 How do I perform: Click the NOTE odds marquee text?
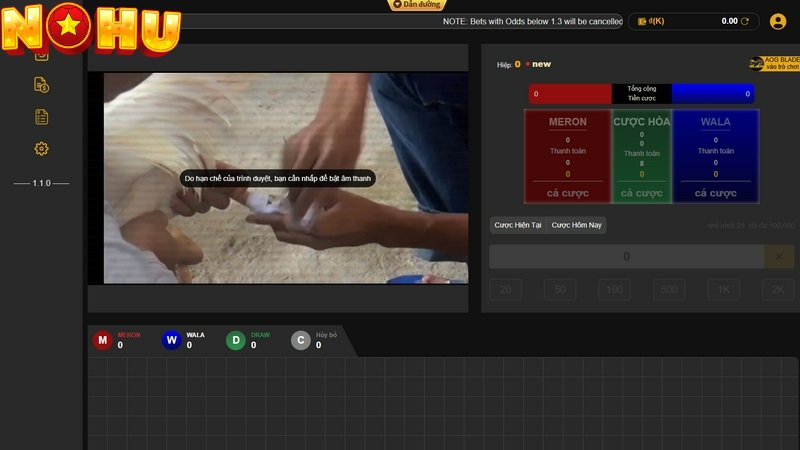[533, 21]
